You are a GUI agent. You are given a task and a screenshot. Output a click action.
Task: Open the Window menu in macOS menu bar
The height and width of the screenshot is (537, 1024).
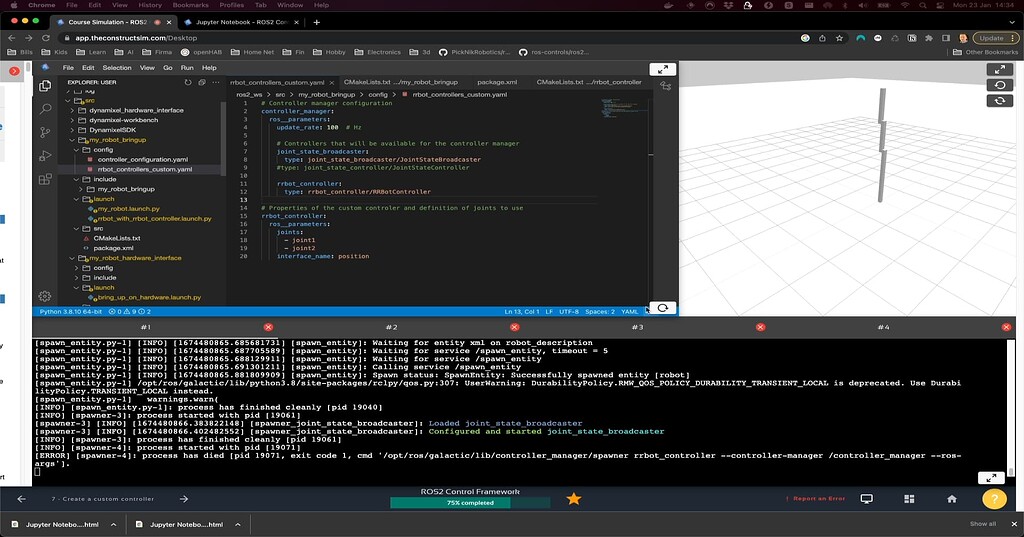click(290, 5)
